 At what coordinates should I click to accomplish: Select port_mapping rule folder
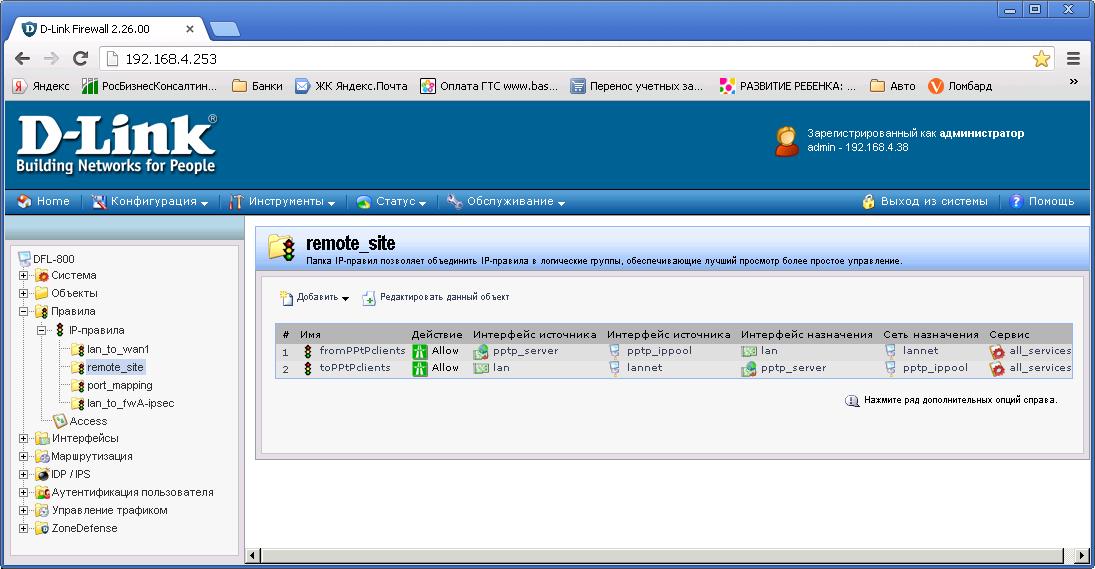[x=119, y=385]
